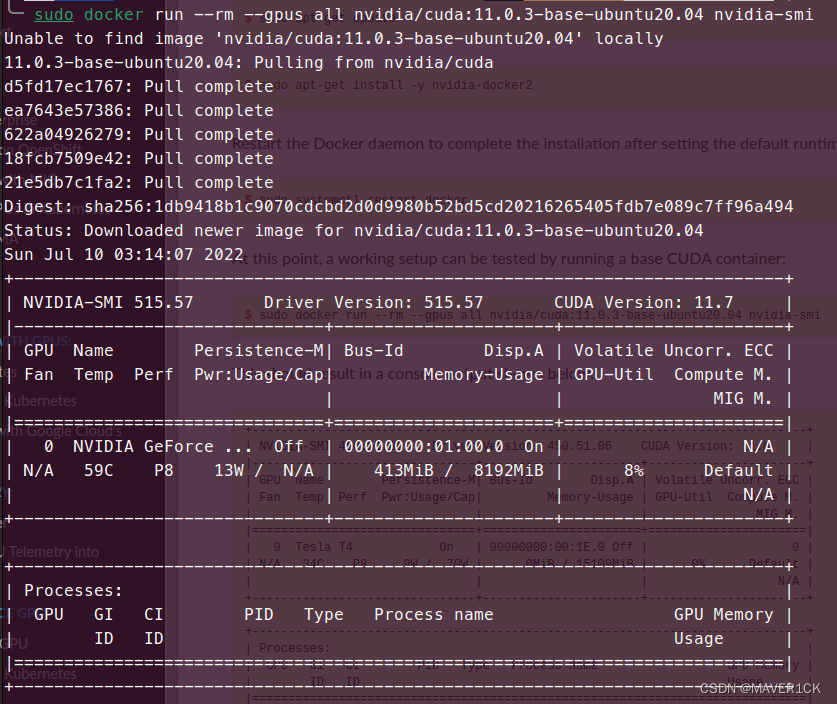The height and width of the screenshot is (704, 837).
Task: Open 'with Google Cloud's' background sidebar link
Action: pos(63,431)
